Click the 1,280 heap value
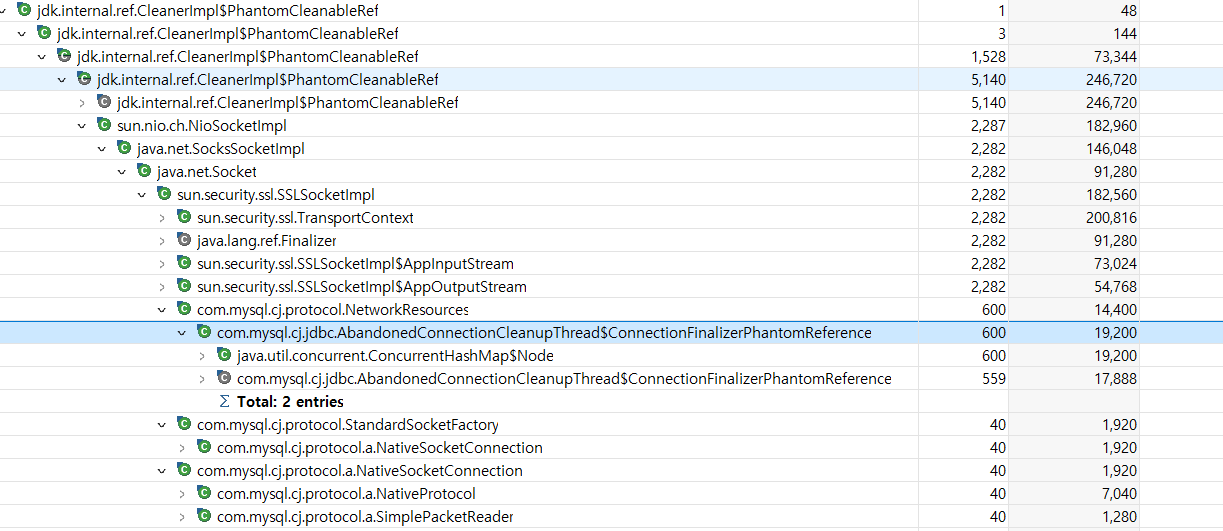This screenshot has width=1223, height=531. [x=1119, y=516]
